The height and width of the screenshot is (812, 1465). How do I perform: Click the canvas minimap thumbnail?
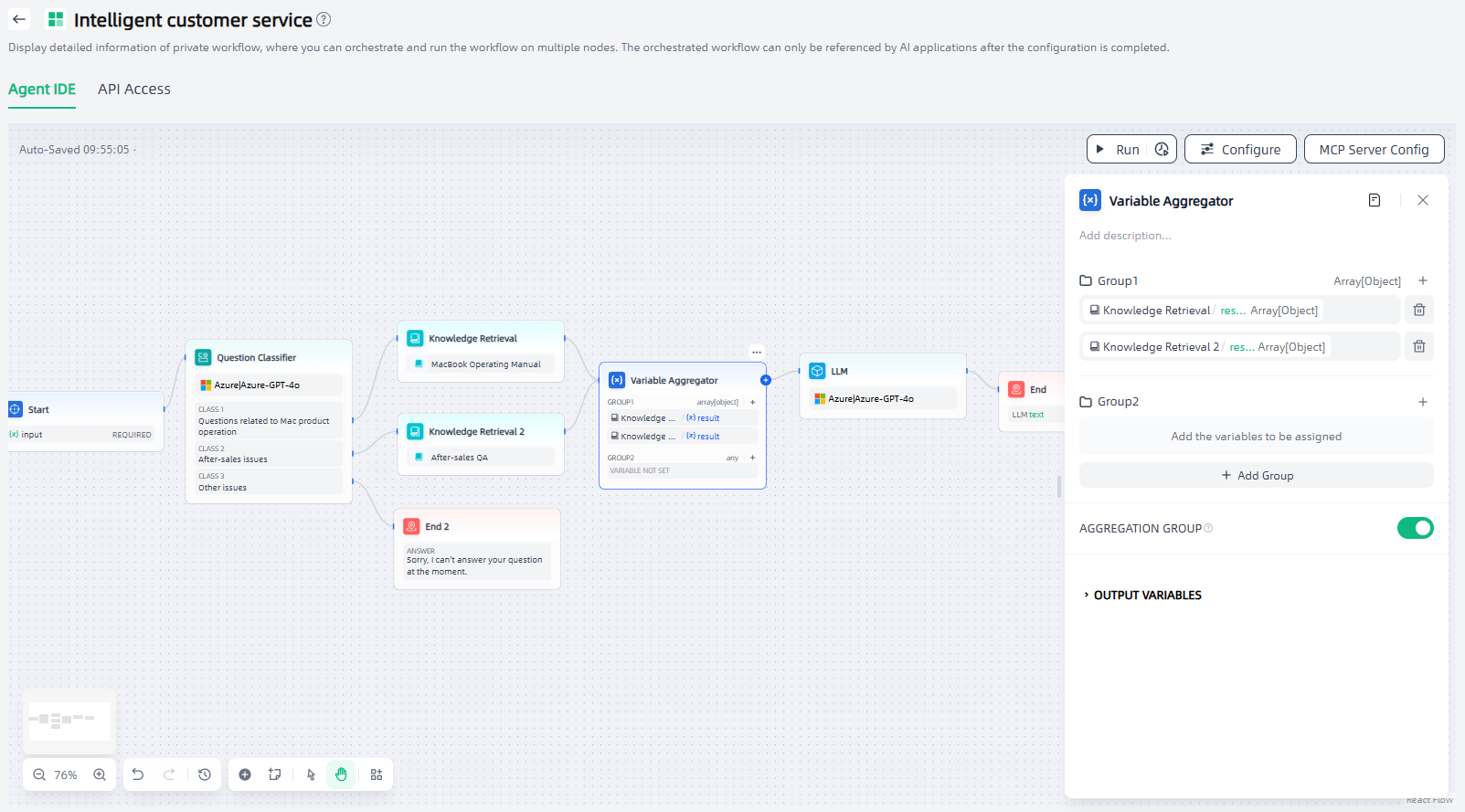click(69, 721)
